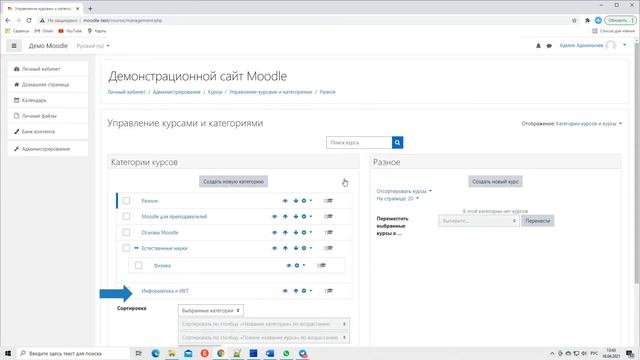Toggle visibility eye for Информатика и ИКТ
640x360 pixels.
[285, 291]
